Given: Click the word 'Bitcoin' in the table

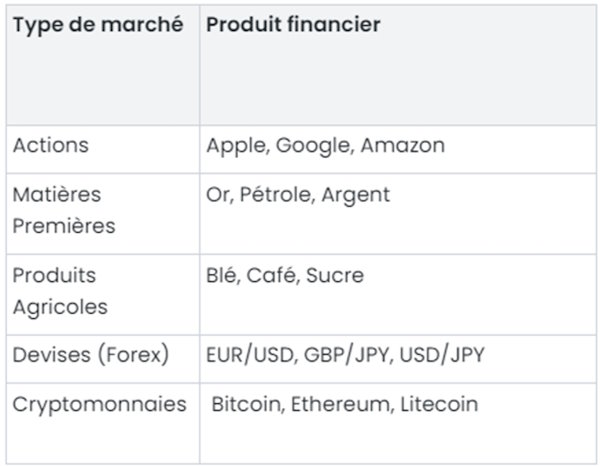Looking at the screenshot, I should [x=246, y=404].
